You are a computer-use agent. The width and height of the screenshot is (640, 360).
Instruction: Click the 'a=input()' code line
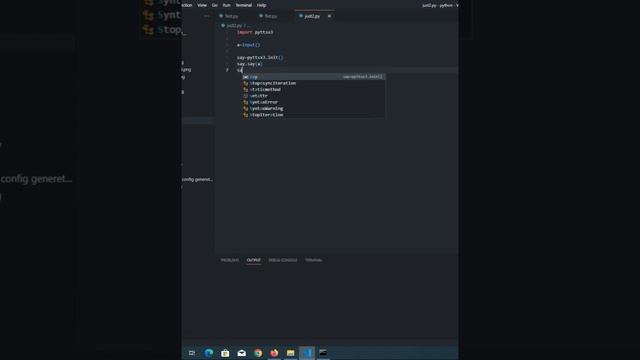pos(249,45)
